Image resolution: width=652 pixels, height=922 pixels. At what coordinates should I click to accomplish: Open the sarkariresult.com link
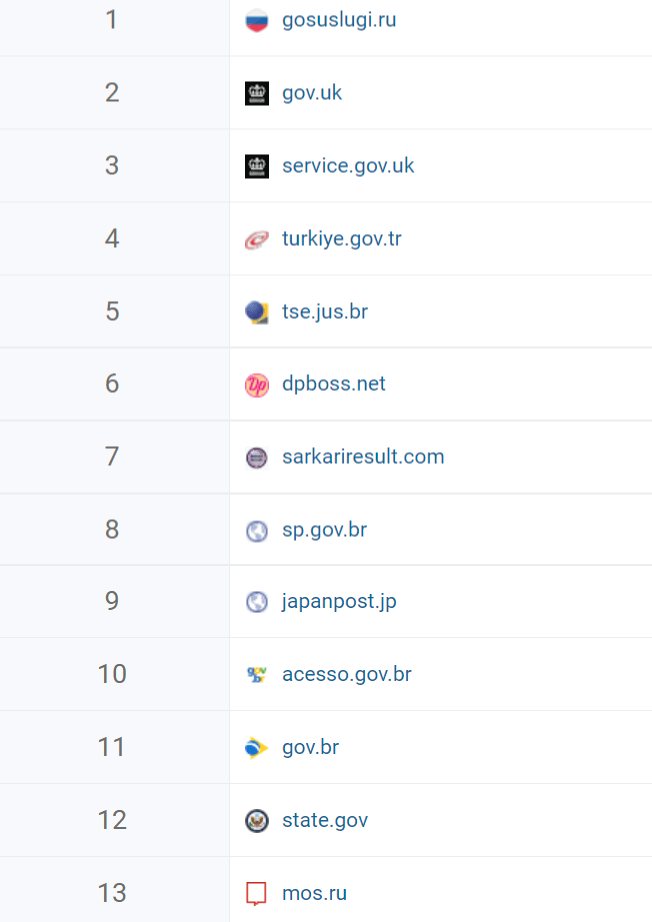tap(363, 456)
